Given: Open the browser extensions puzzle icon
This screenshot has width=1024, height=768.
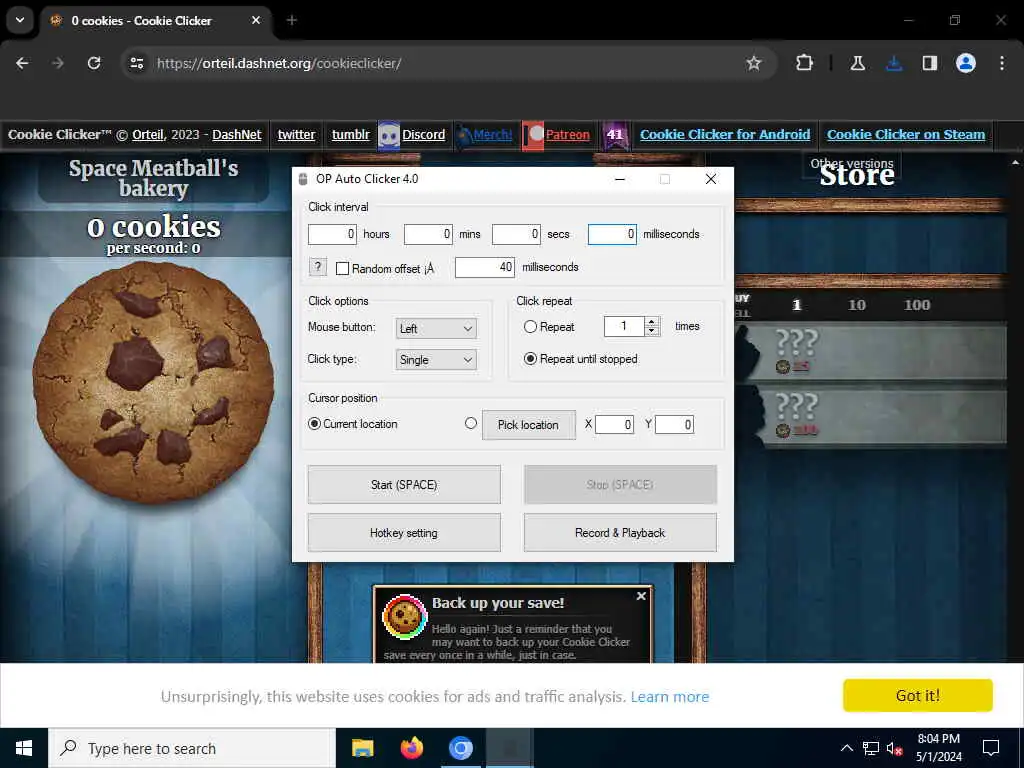Looking at the screenshot, I should pyautogui.click(x=805, y=63).
